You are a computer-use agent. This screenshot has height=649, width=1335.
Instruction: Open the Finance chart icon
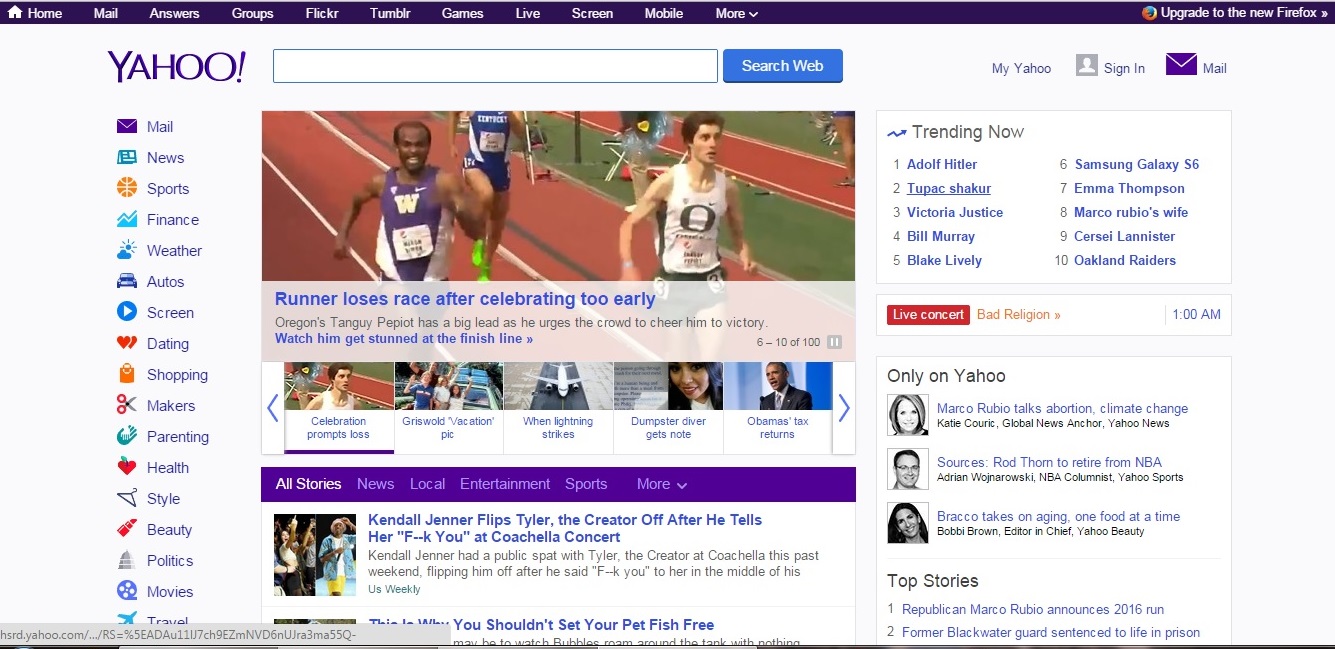(x=127, y=219)
